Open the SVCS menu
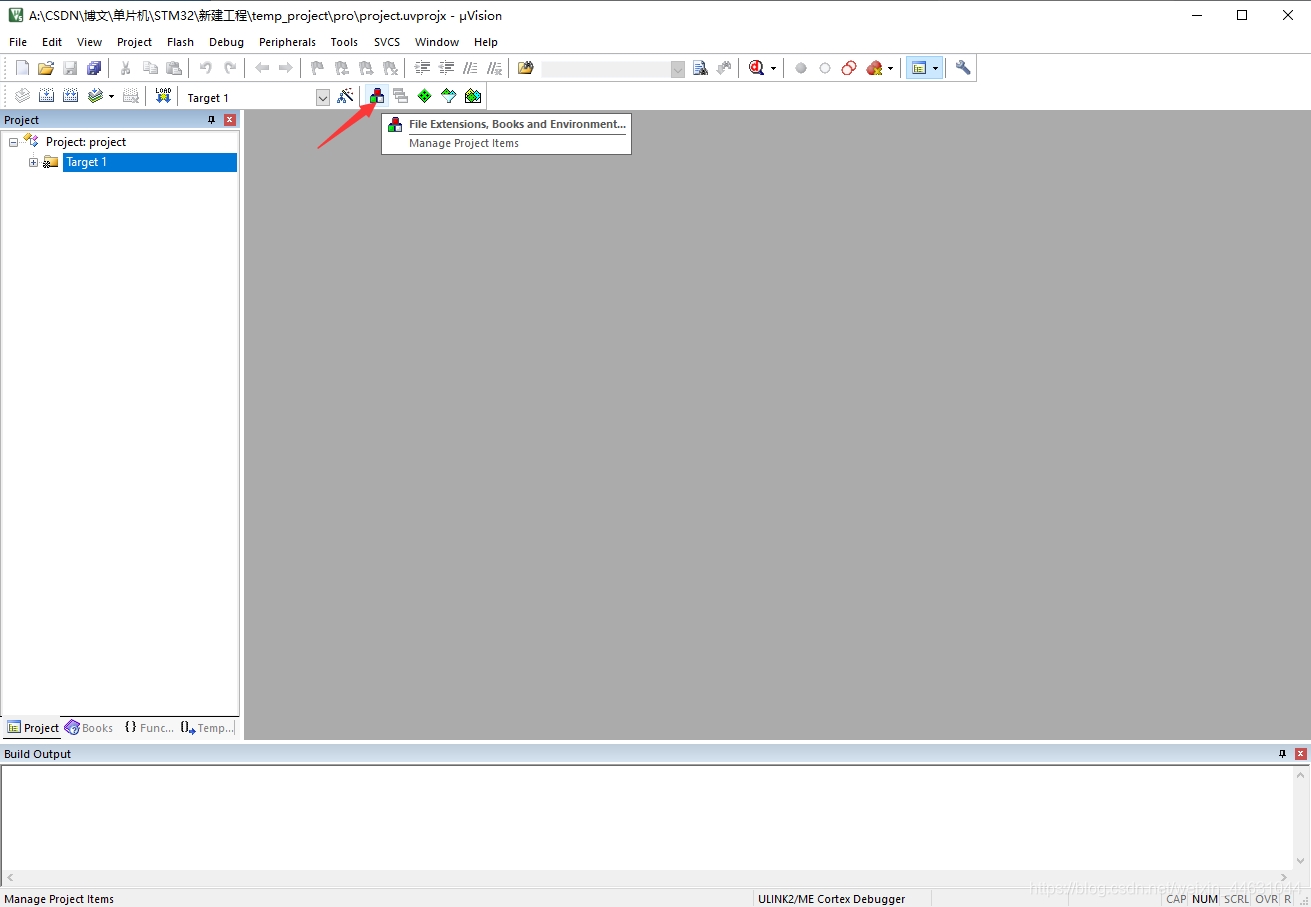 [x=387, y=42]
